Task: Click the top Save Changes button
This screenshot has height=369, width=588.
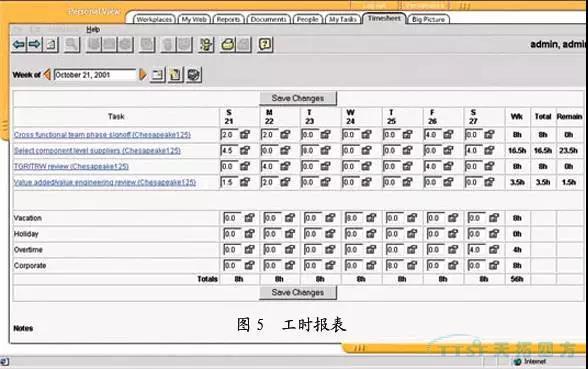Action: click(x=298, y=98)
